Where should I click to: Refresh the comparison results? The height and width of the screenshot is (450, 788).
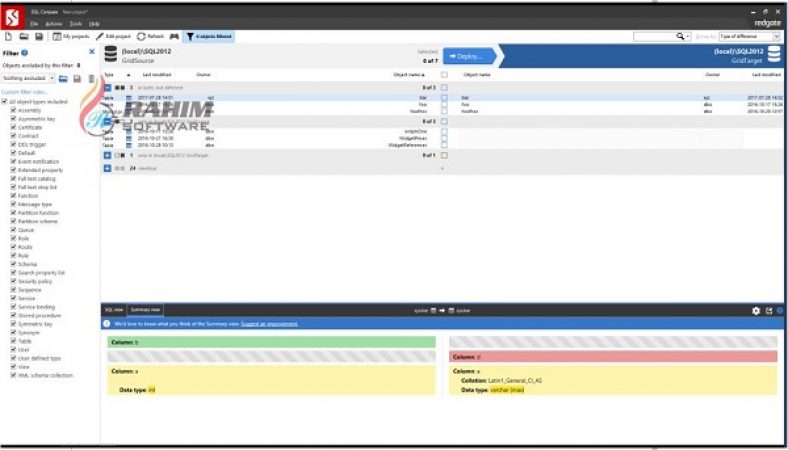151,37
